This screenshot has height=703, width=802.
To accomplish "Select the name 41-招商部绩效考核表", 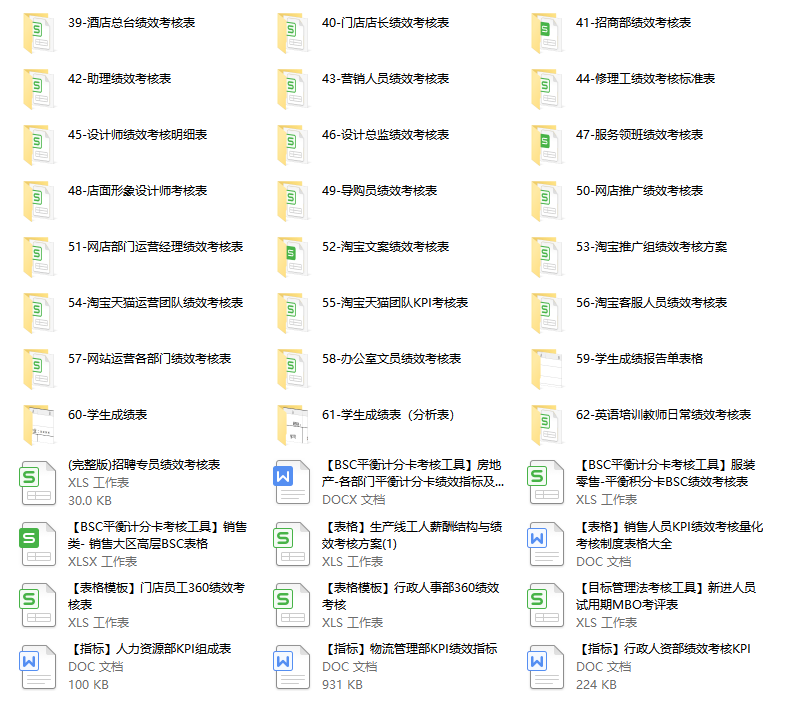I will click(633, 23).
